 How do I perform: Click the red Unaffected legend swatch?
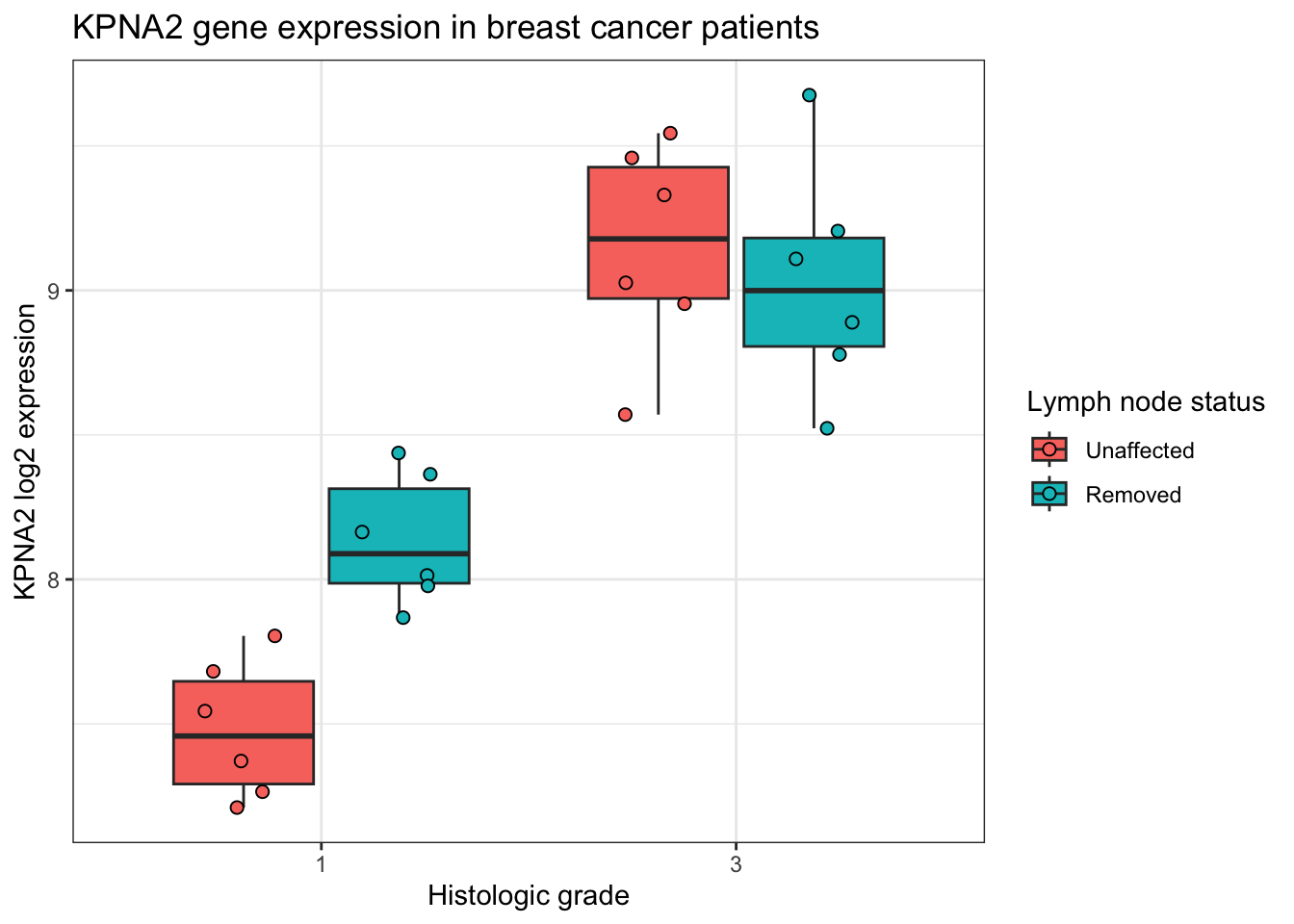point(1049,449)
